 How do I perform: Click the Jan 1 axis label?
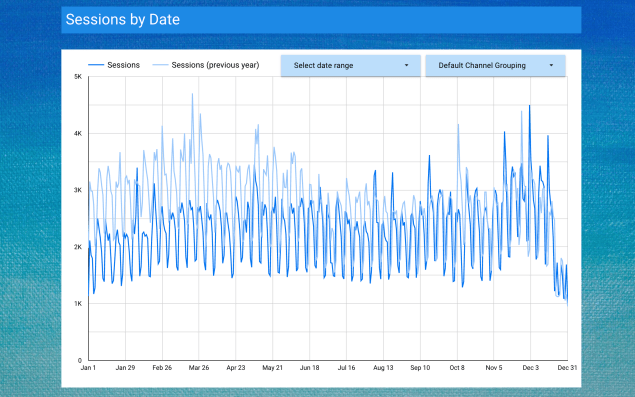click(88, 368)
